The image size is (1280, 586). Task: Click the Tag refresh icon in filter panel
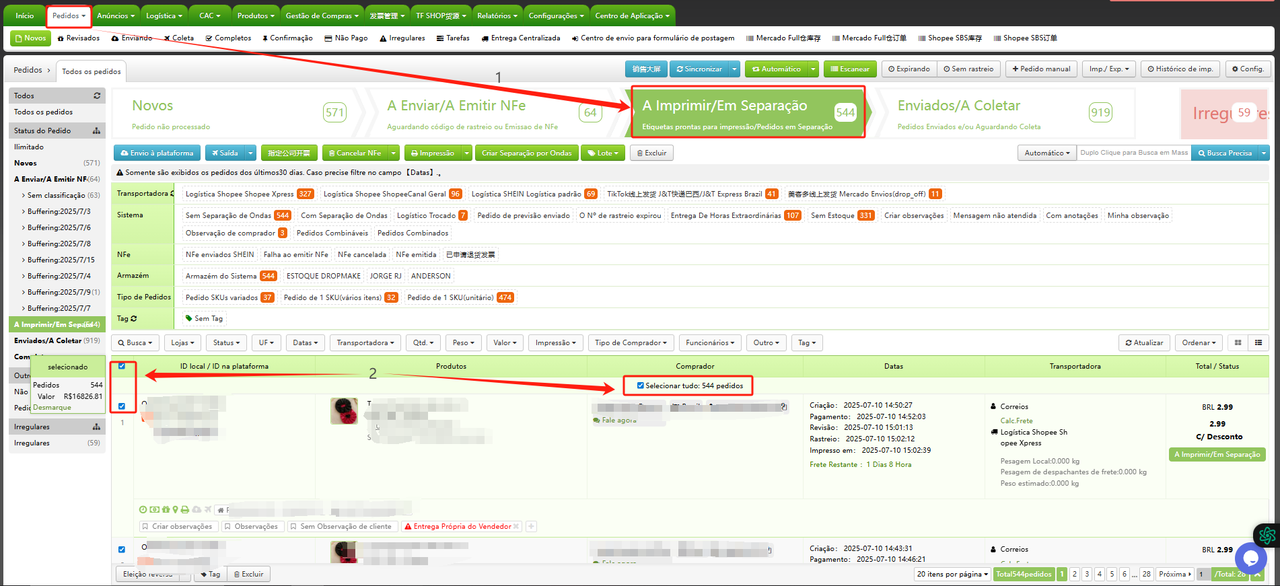coord(133,318)
